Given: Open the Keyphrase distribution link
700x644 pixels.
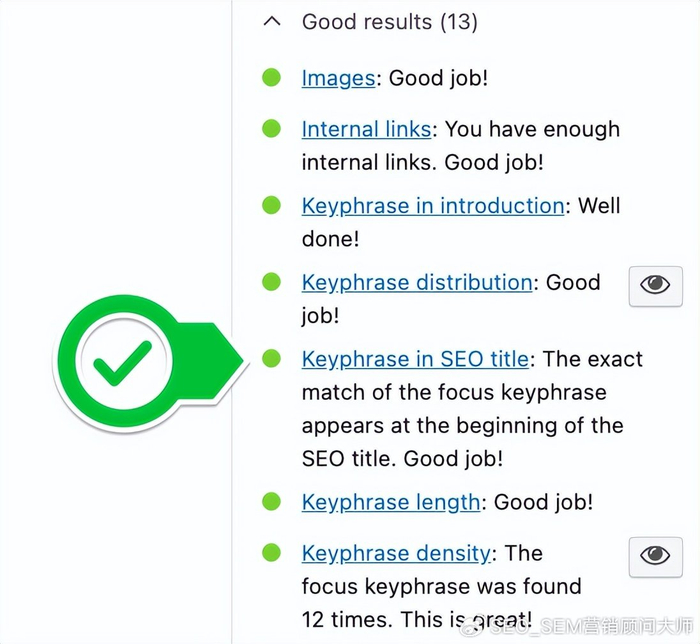Looking at the screenshot, I should click(416, 283).
